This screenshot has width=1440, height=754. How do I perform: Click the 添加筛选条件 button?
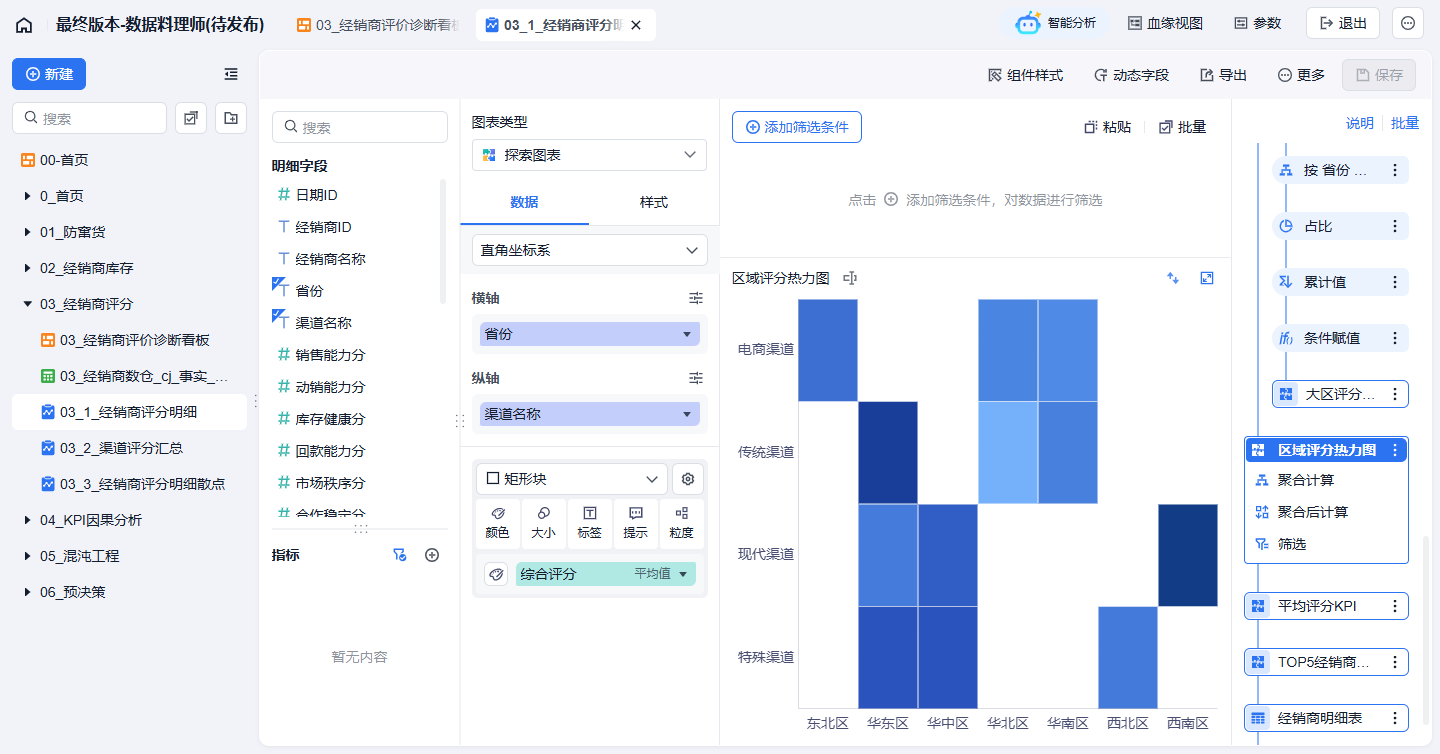(x=797, y=127)
